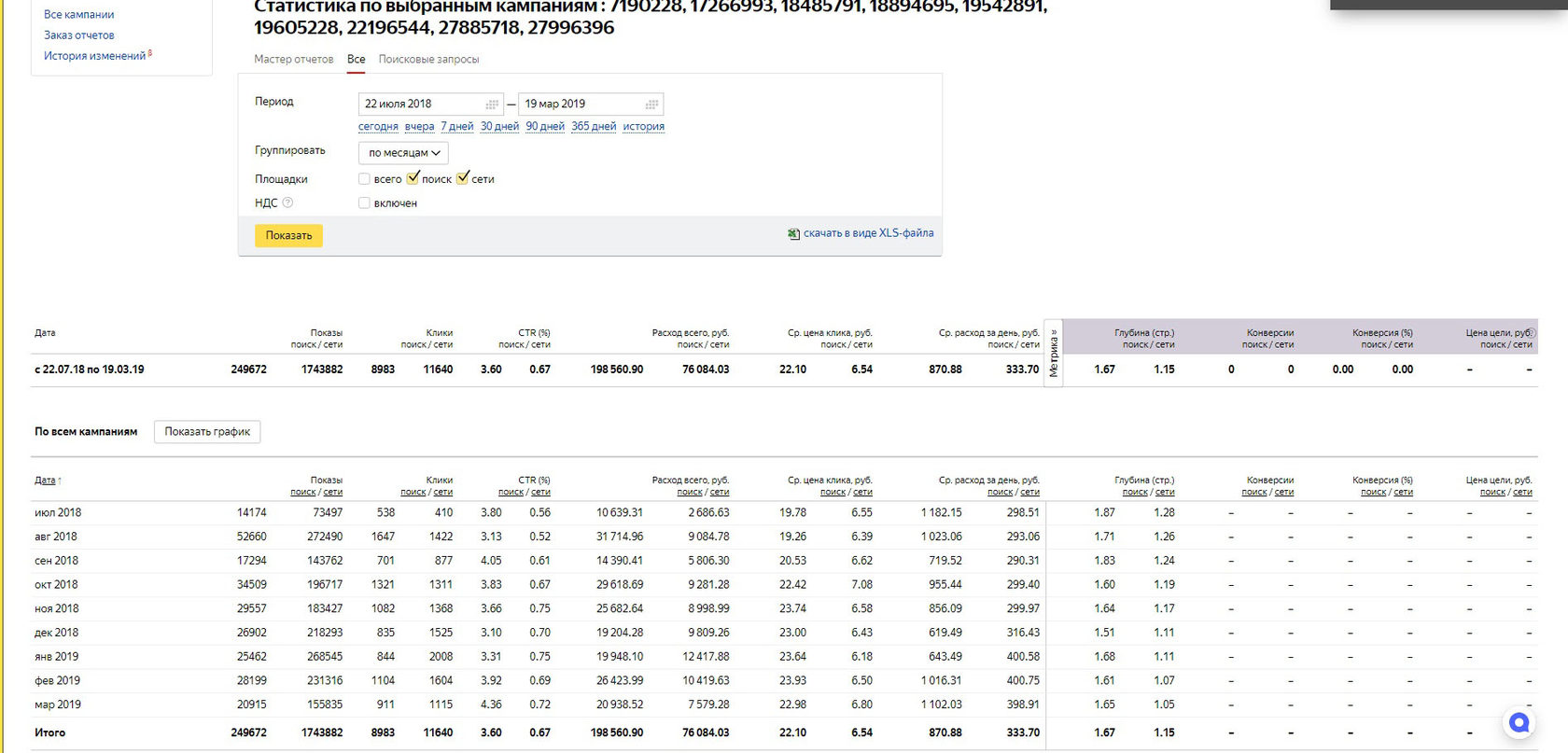Viewport: 1568px width, 753px height.
Task: Select the янв 2019 row label
Action: (x=57, y=657)
